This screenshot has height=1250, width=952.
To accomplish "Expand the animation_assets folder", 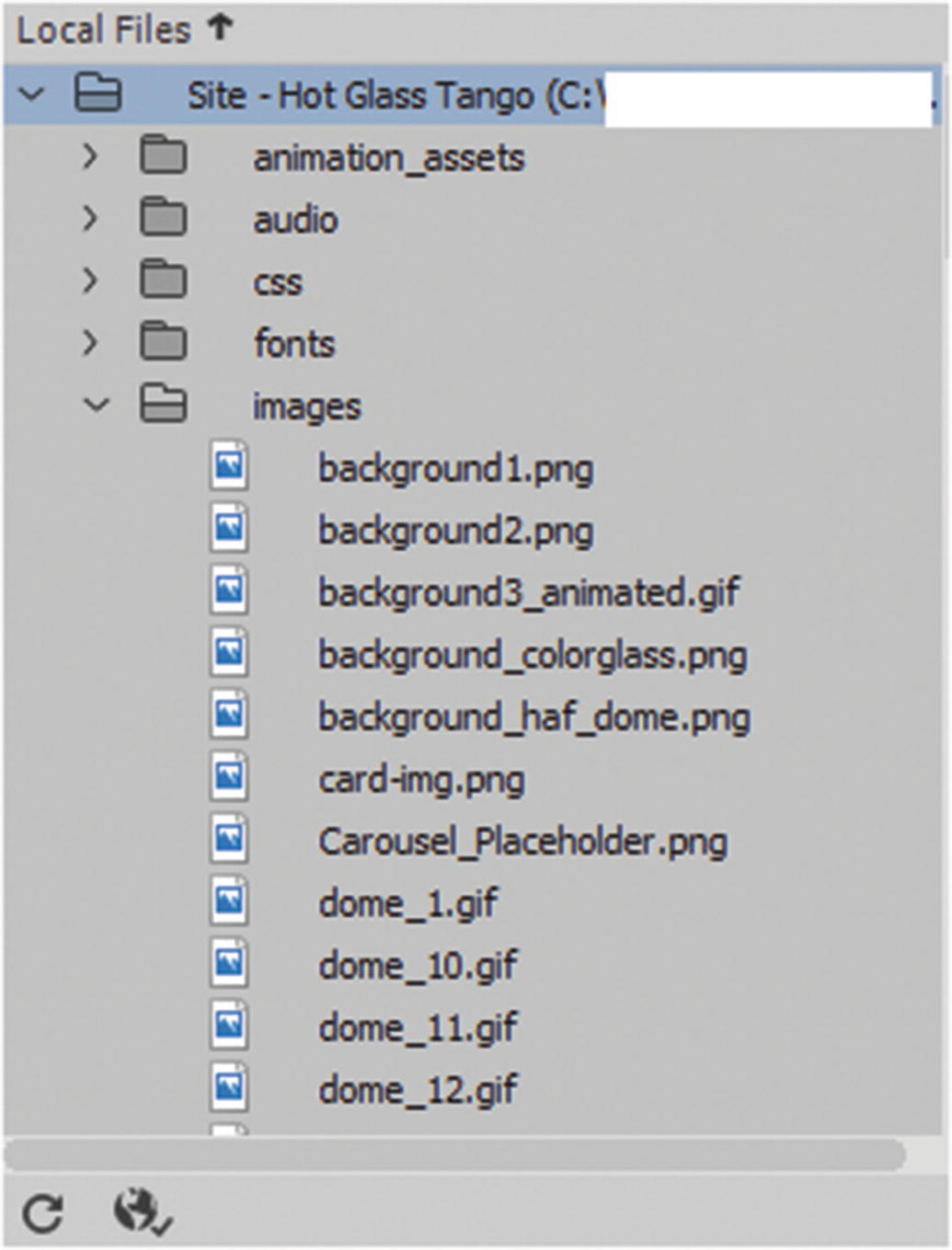I will [x=89, y=156].
